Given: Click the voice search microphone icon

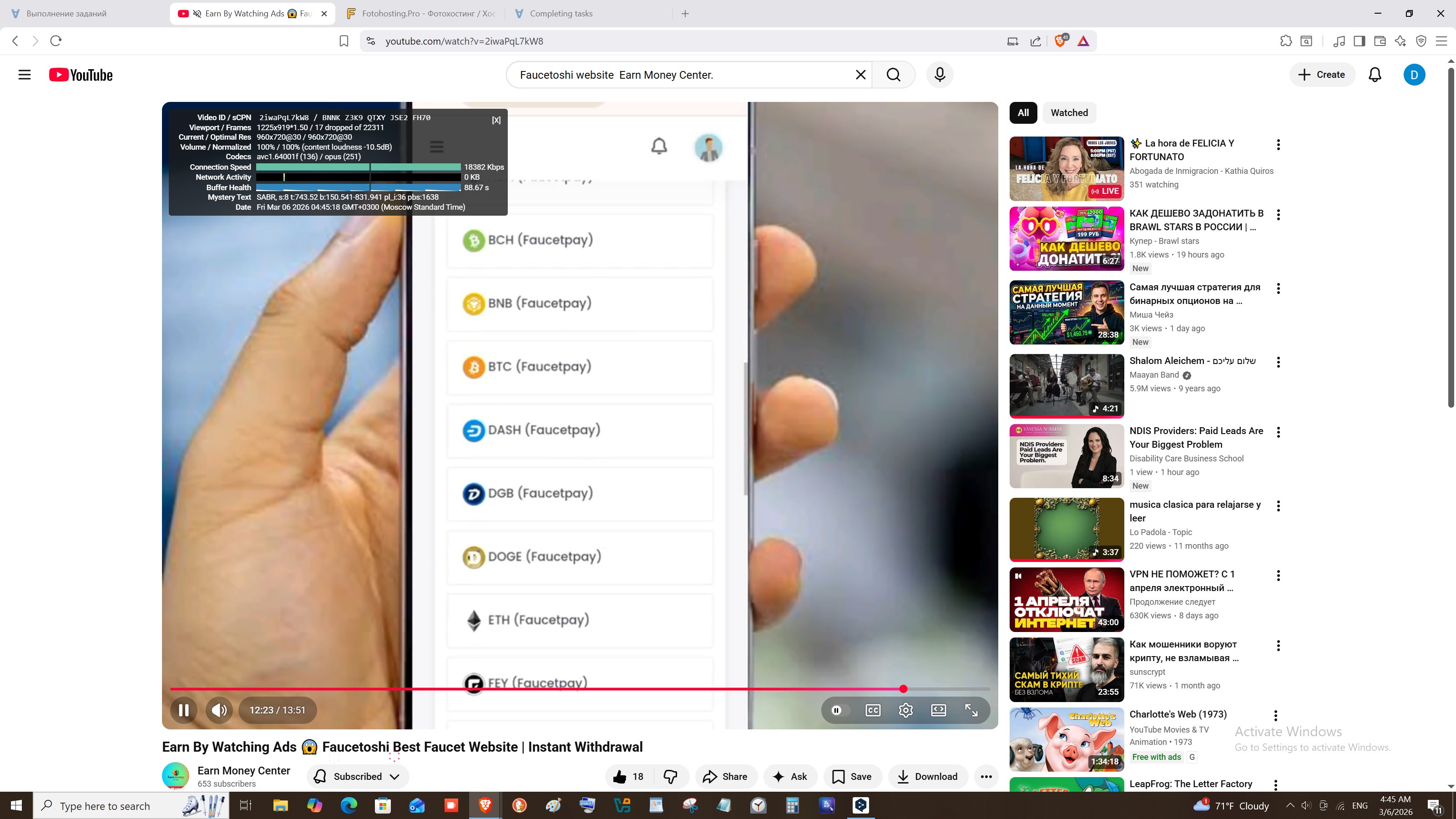Looking at the screenshot, I should coord(940,75).
